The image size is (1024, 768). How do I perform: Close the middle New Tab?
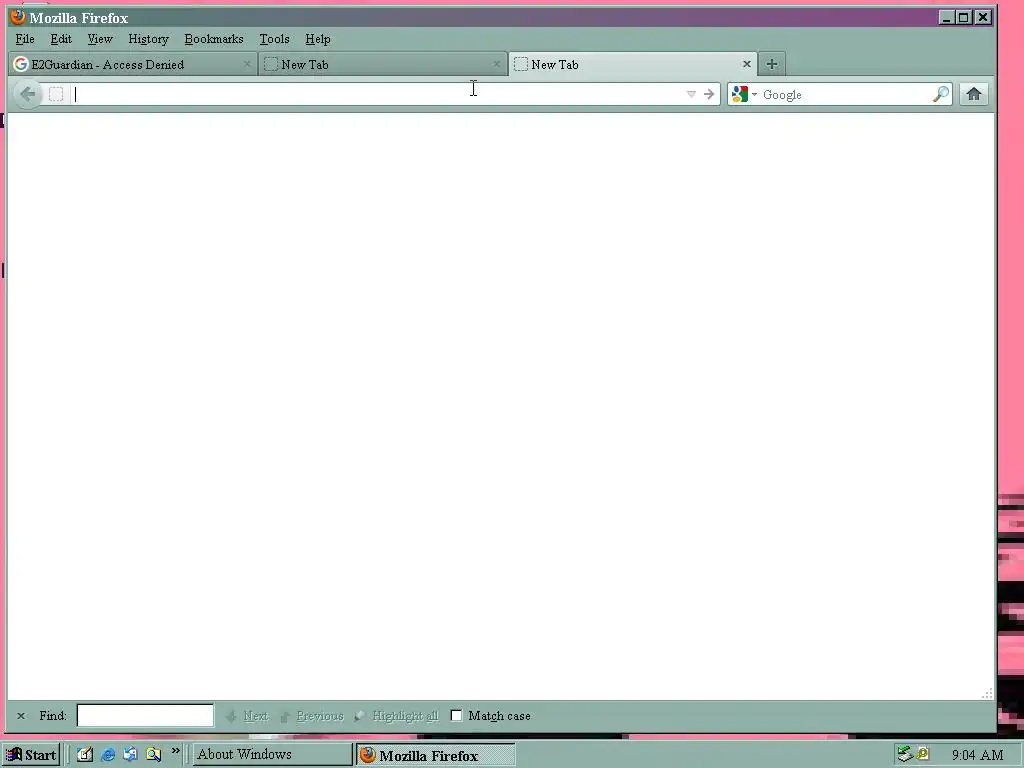[x=496, y=64]
